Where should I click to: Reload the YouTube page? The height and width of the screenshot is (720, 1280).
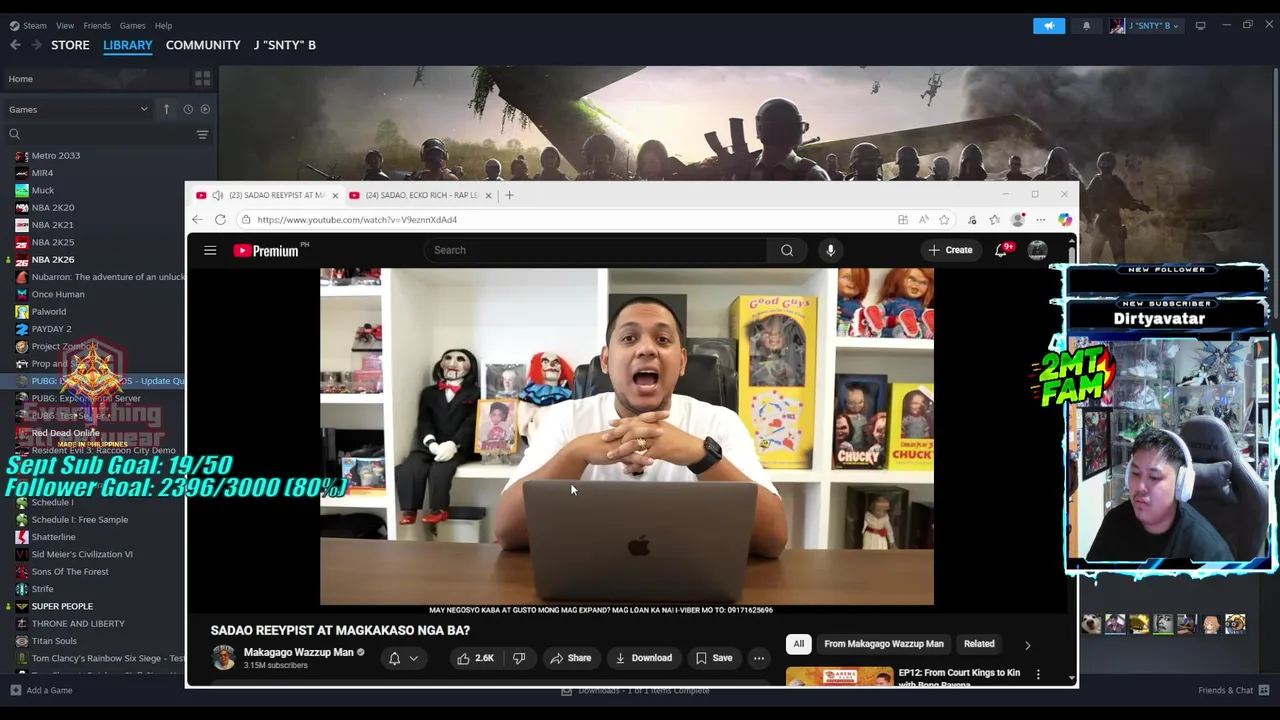220,219
